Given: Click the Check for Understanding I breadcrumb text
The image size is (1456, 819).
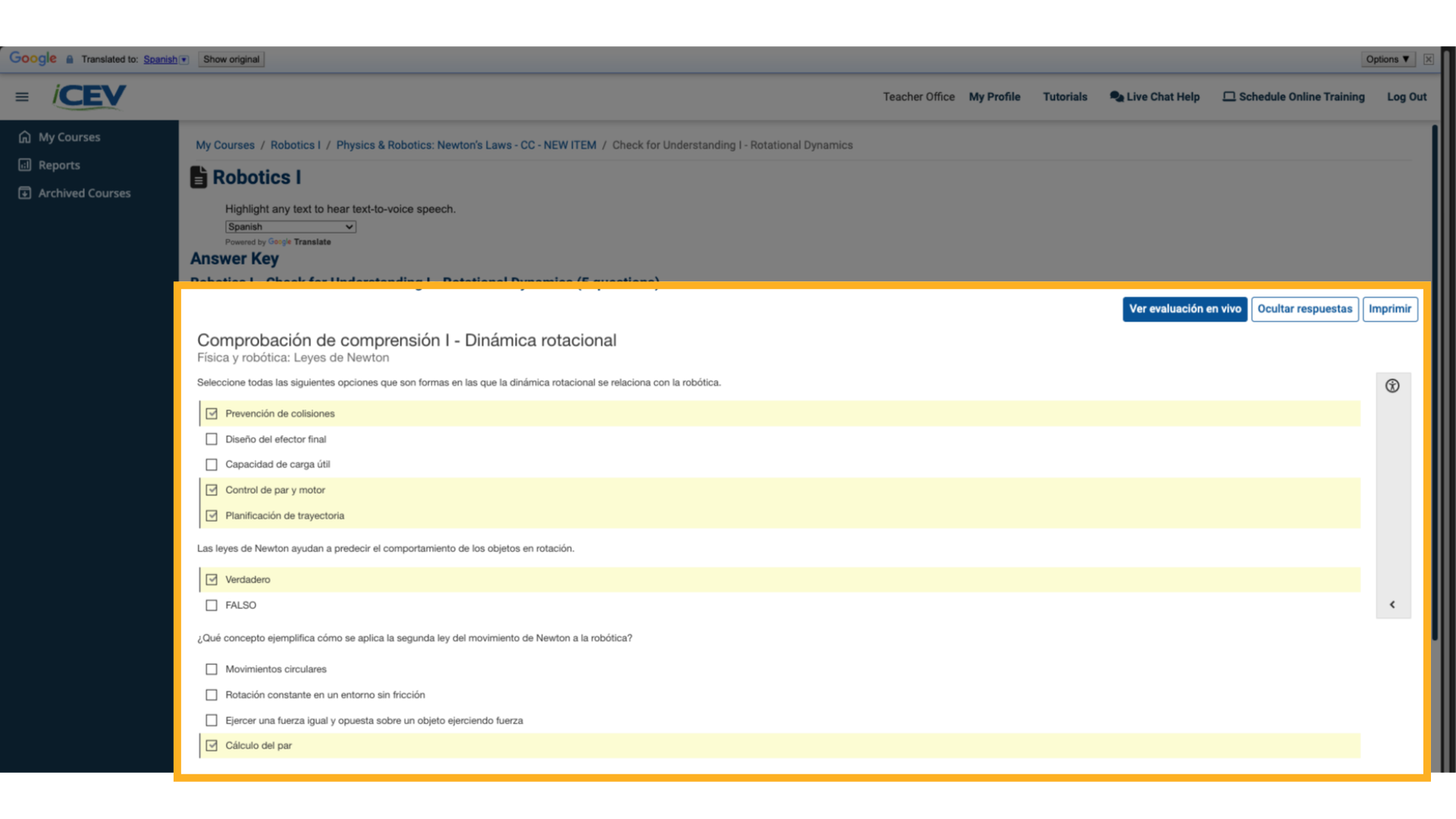Looking at the screenshot, I should coord(733,146).
